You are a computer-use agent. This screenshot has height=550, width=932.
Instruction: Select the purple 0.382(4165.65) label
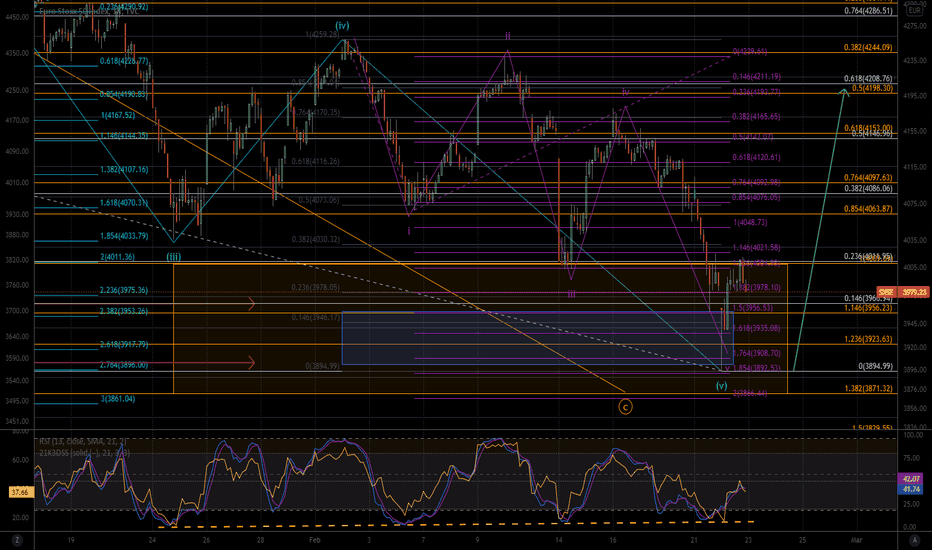tap(757, 117)
